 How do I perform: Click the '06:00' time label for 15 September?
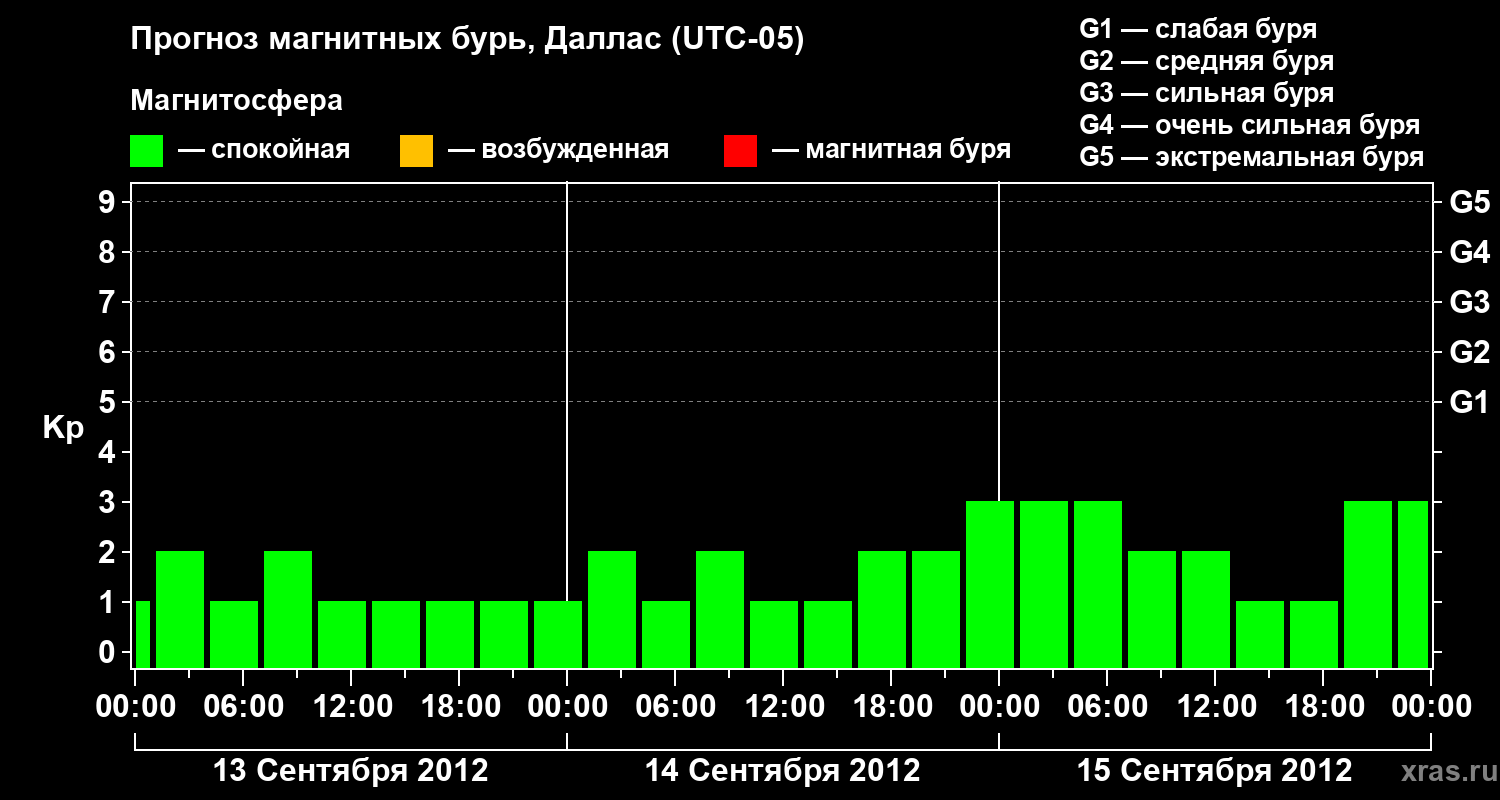pyautogui.click(x=1107, y=707)
